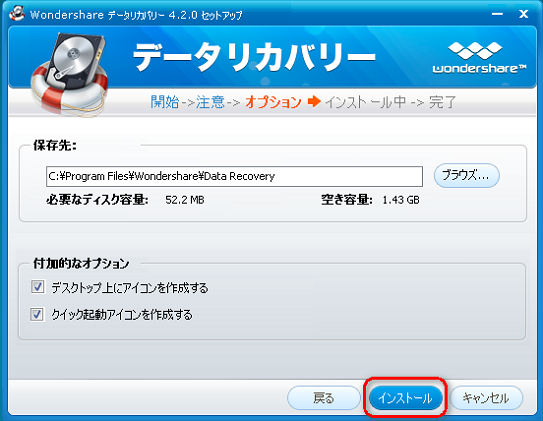Click the 空き容量: label
The image size is (543, 421).
(x=347, y=200)
